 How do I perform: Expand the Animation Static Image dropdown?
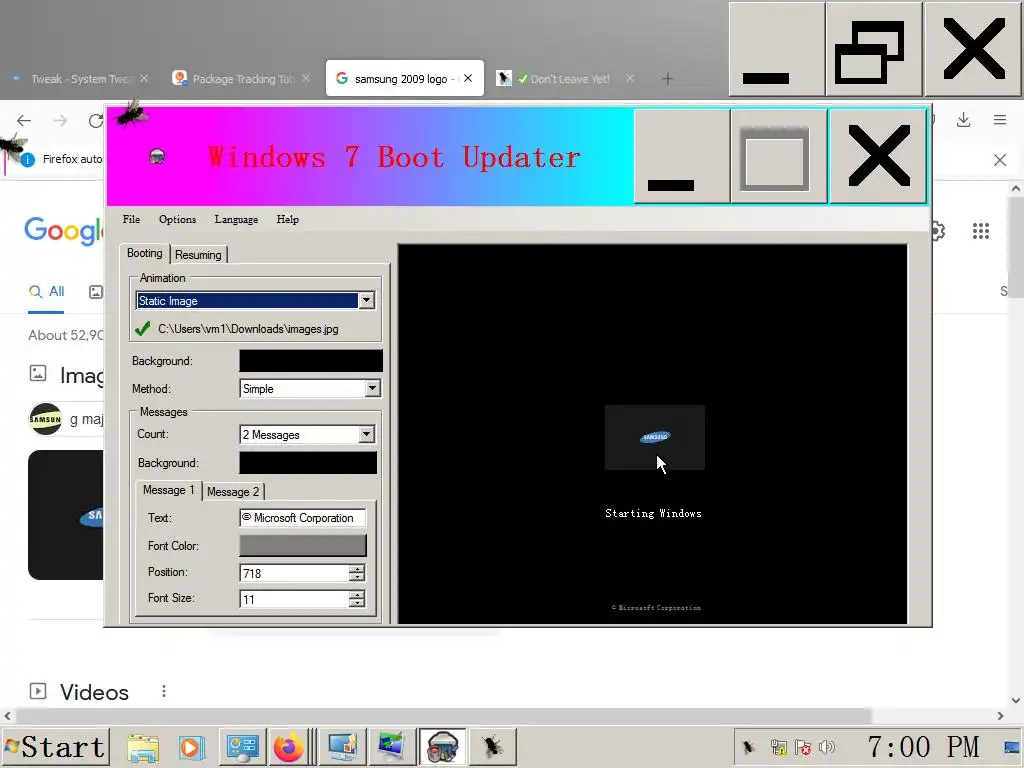click(x=366, y=300)
